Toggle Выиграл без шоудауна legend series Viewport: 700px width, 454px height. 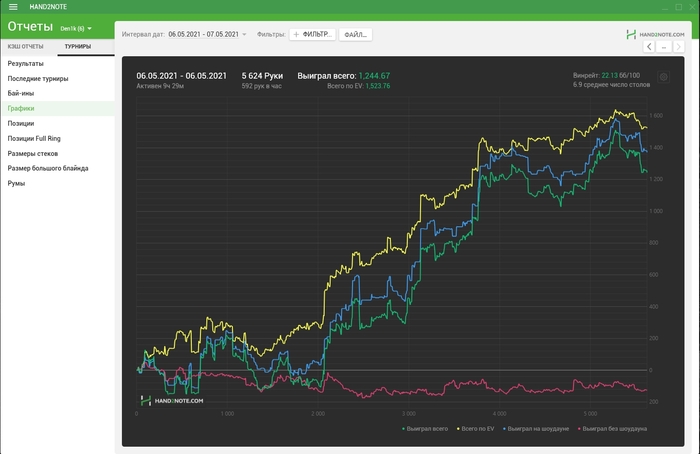click(612, 429)
